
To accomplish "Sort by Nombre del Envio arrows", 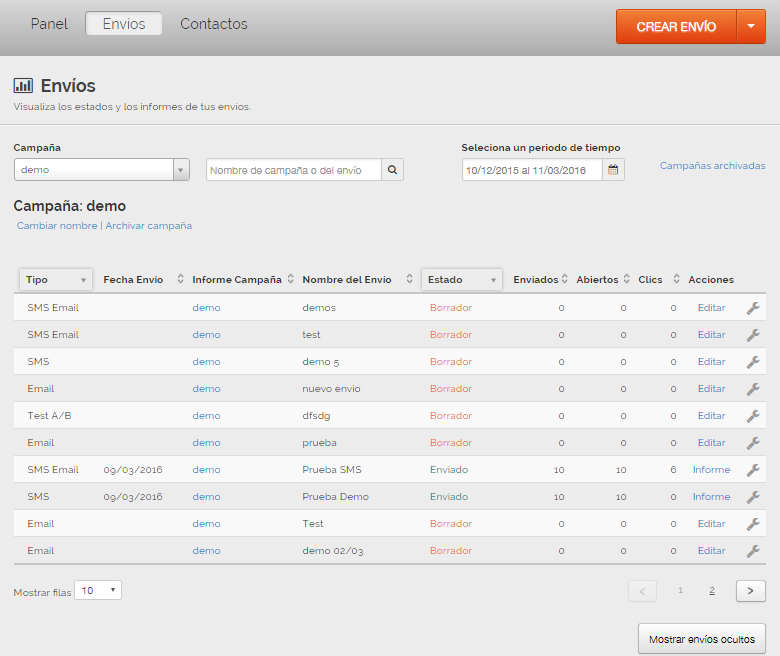I will pyautogui.click(x=409, y=279).
